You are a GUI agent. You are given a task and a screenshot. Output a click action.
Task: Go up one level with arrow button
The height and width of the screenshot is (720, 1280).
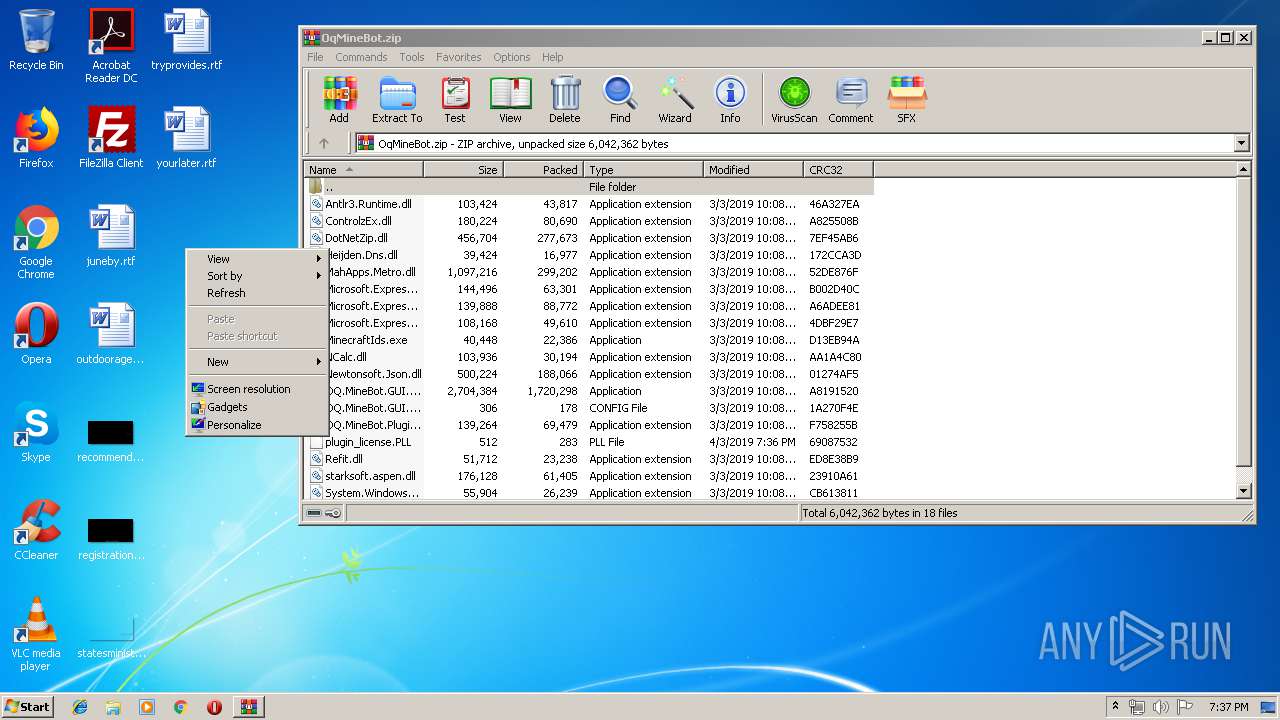coord(324,143)
